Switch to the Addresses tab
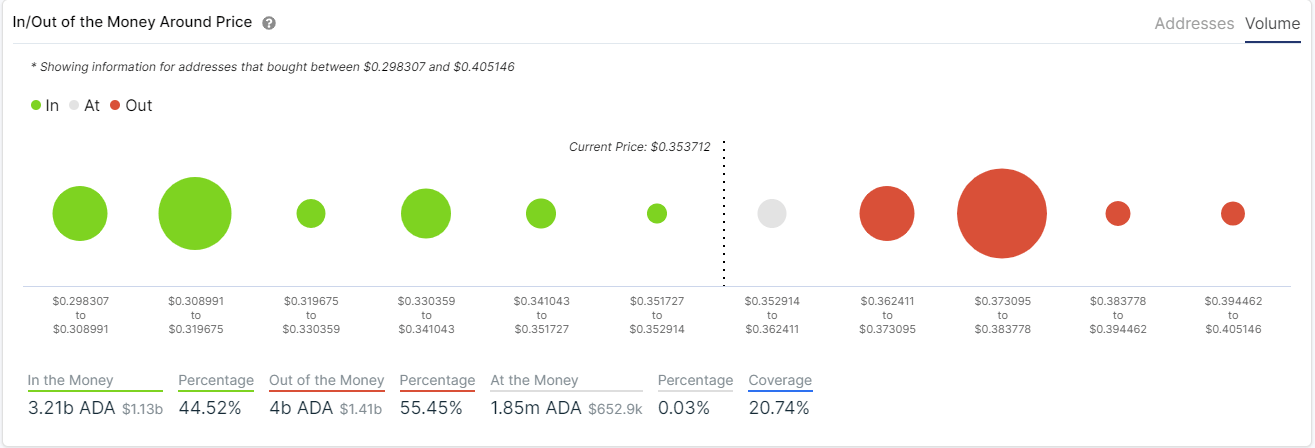Screen dimensions: 1315x448 pos(1194,23)
